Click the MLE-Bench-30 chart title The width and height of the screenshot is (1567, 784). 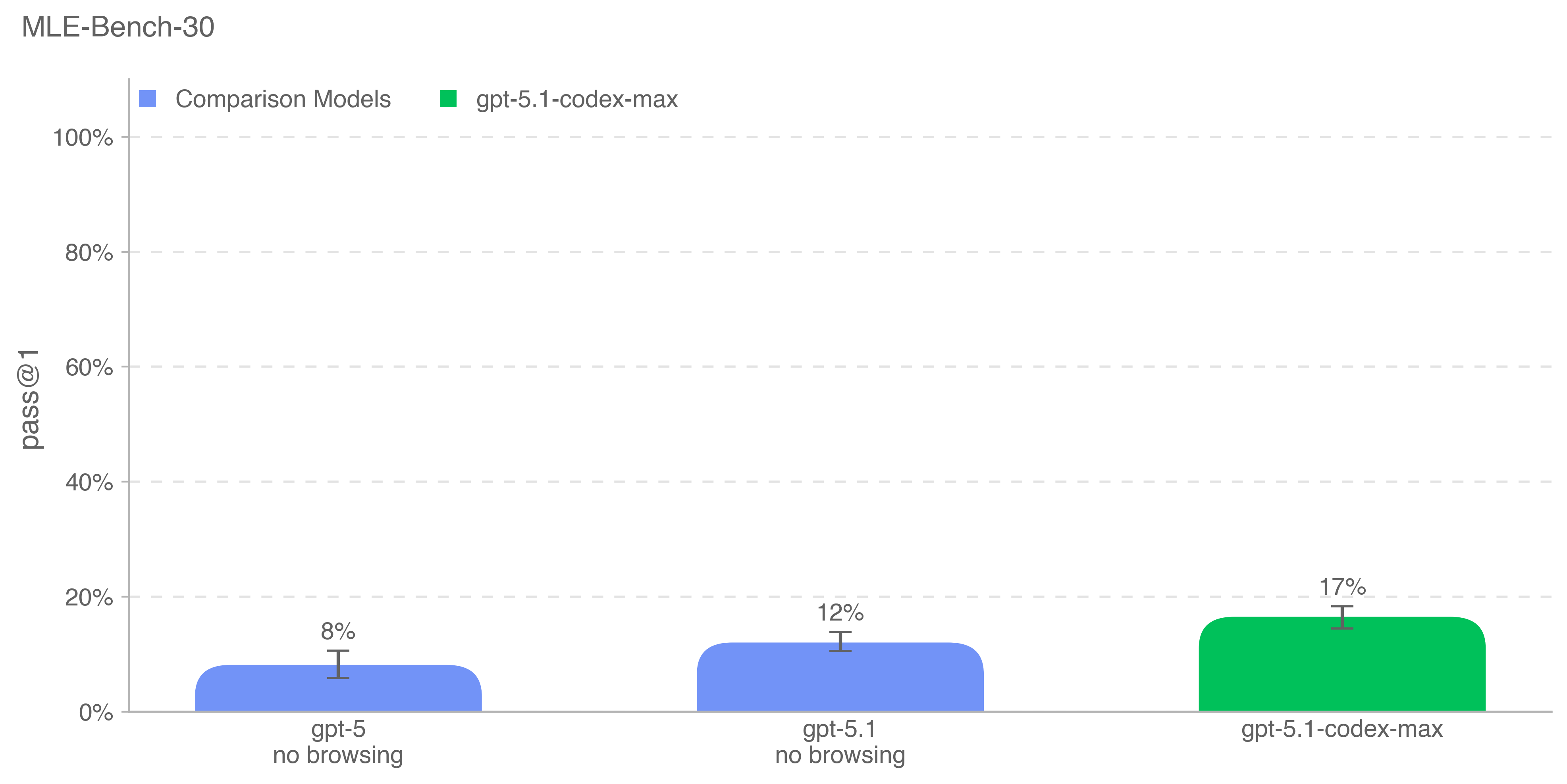[118, 27]
